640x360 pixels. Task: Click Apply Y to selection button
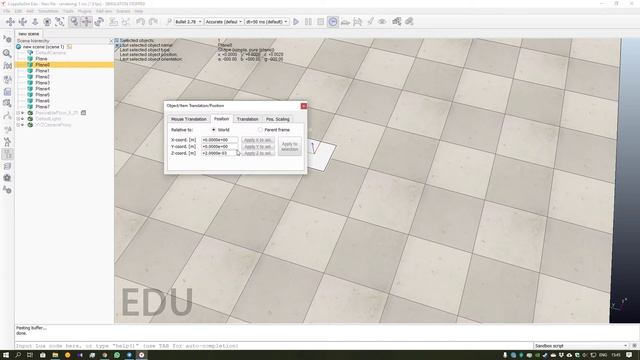258,147
